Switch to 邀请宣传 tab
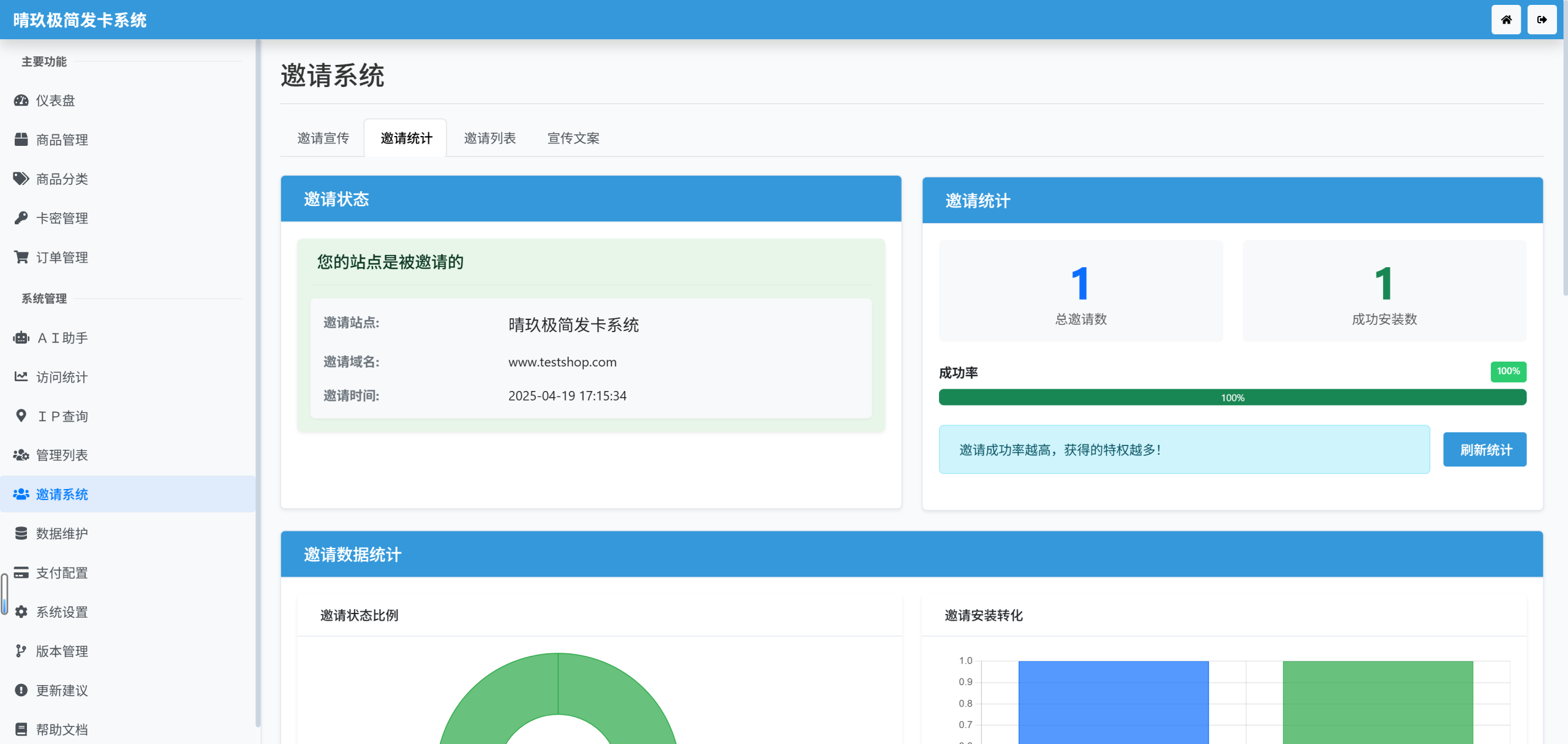Image resolution: width=1568 pixels, height=744 pixels. pos(323,139)
